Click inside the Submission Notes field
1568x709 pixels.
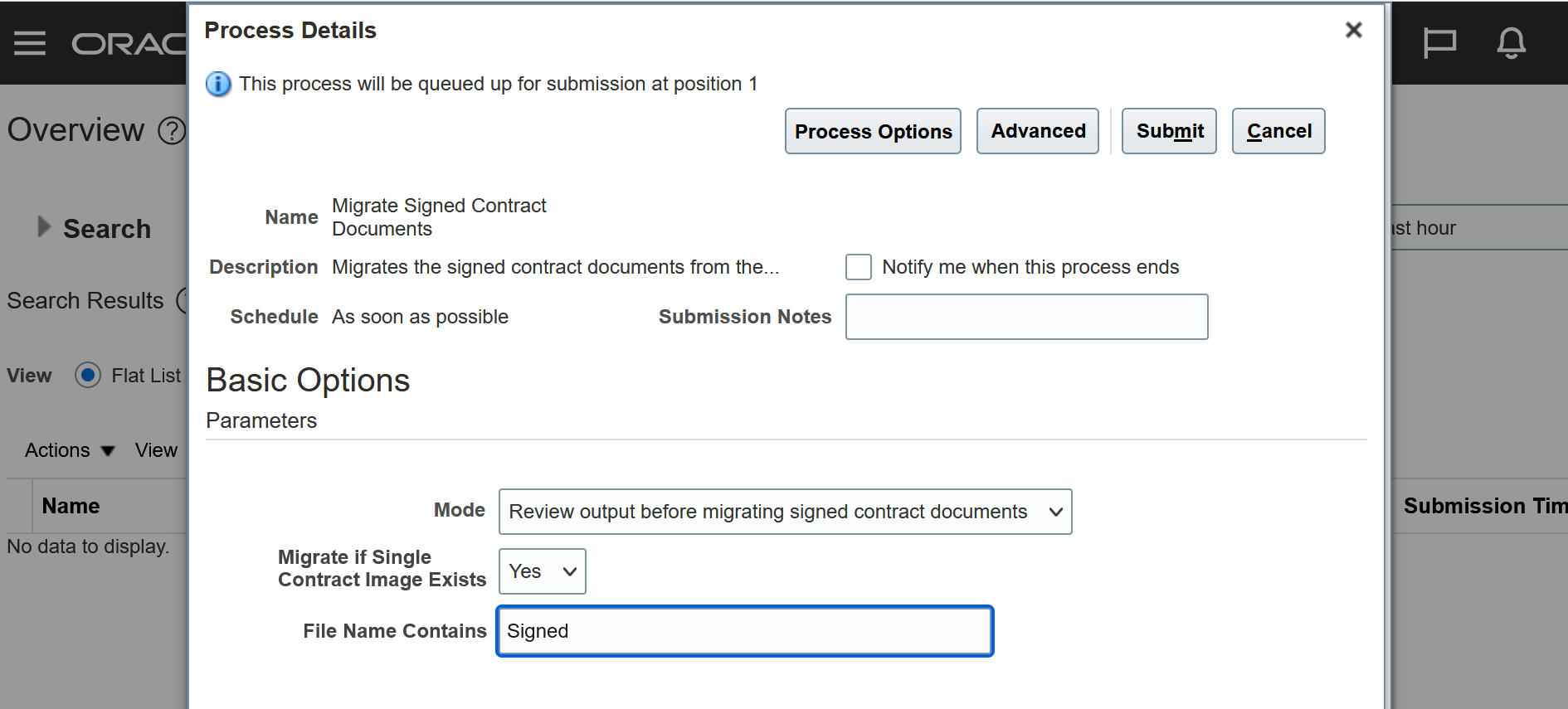coord(1026,317)
